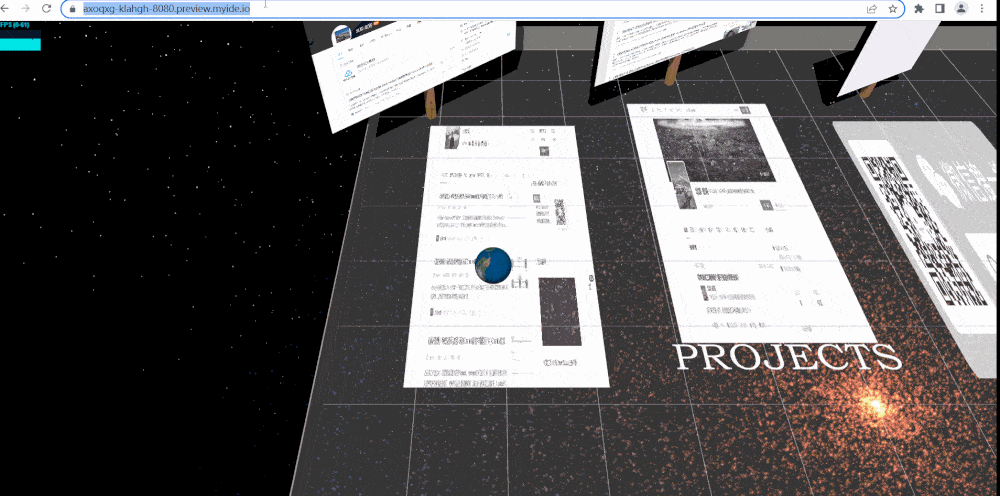Click the dark rectangle image on the left floor panel
The width and height of the screenshot is (1000, 496).
(x=560, y=311)
